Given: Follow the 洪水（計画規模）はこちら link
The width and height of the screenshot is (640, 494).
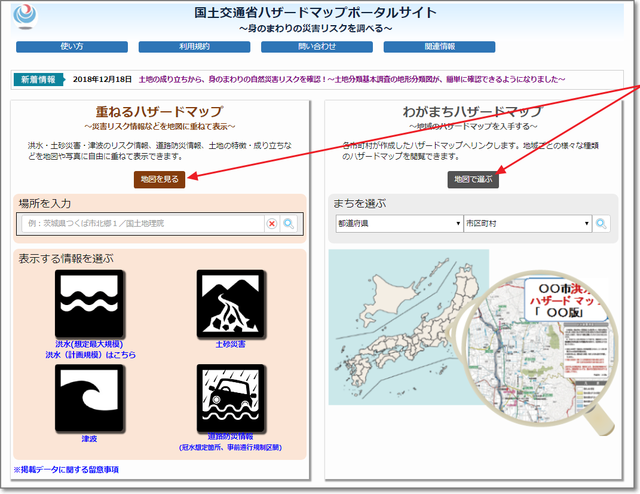Looking at the screenshot, I should [87, 354].
